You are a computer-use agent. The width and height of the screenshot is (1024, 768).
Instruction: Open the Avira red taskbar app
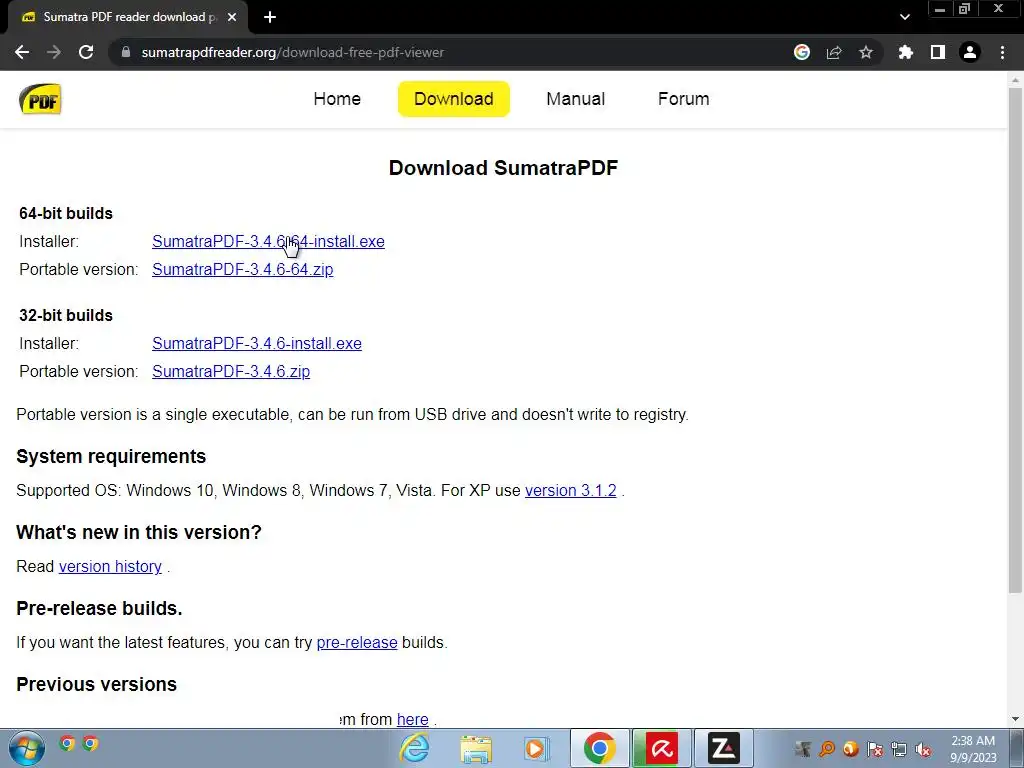pos(662,748)
